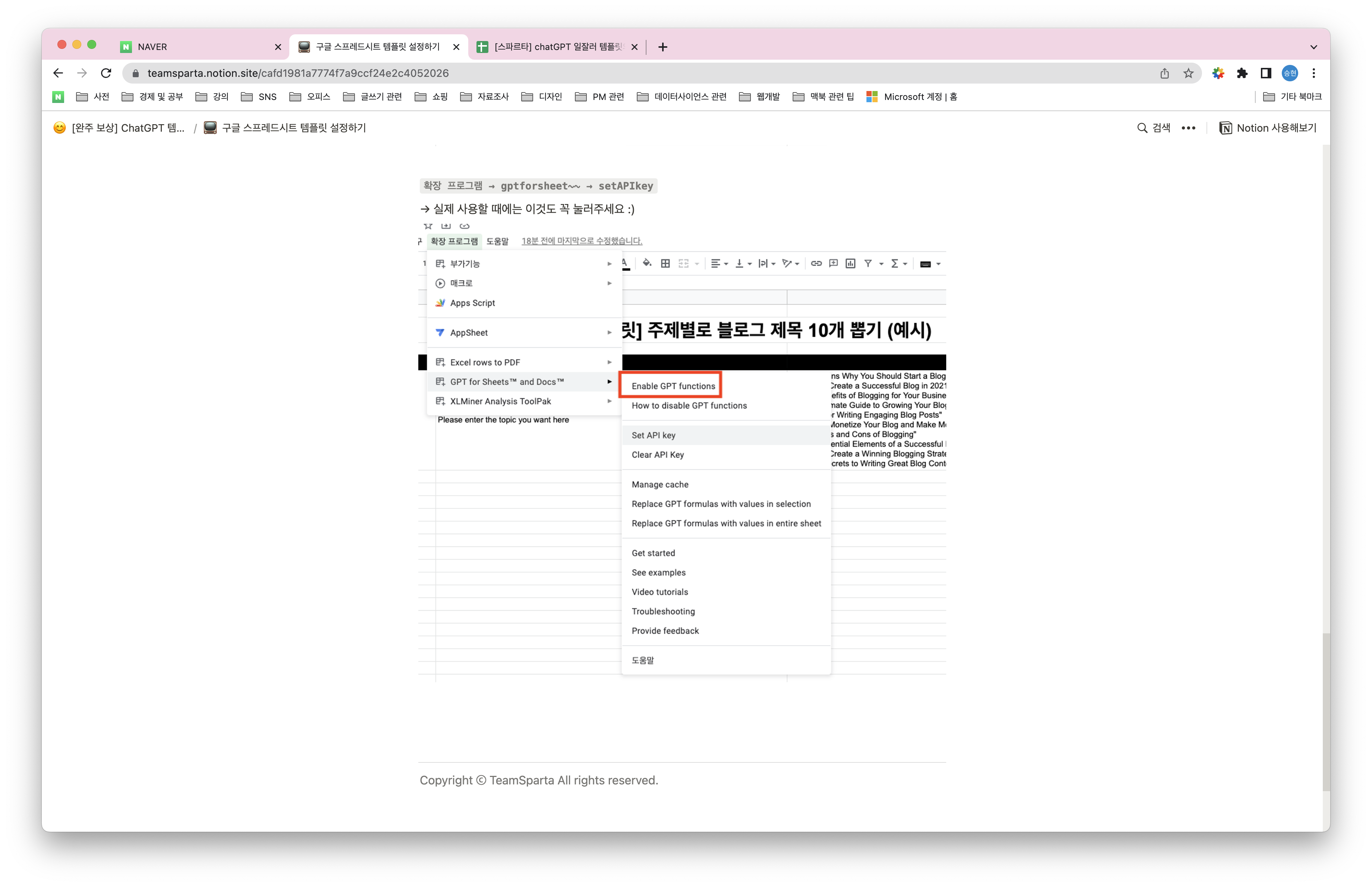1372x887 pixels.
Task: Go back to the previous page
Action: click(57, 73)
